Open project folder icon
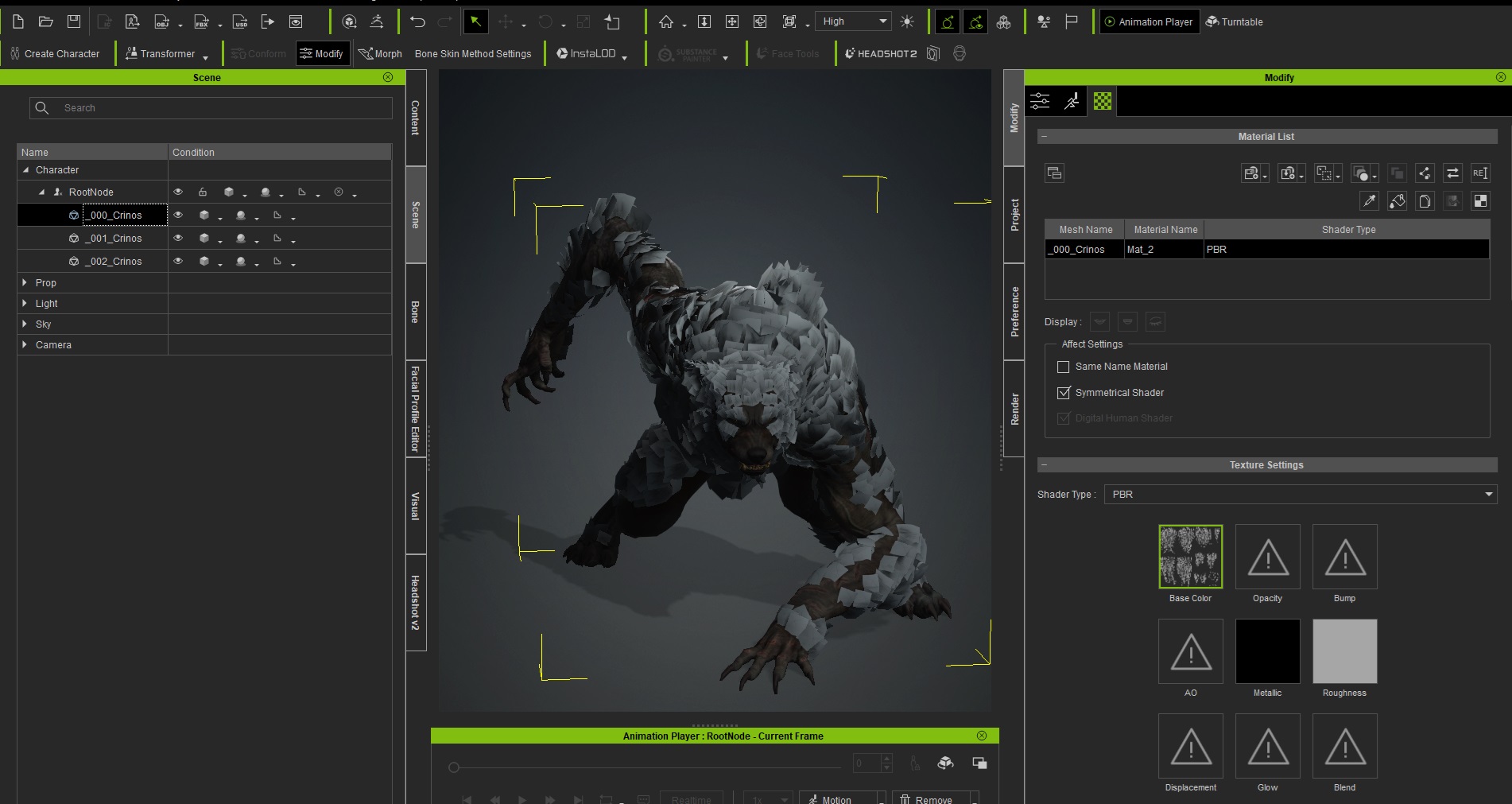The height and width of the screenshot is (804, 1512). [x=45, y=21]
